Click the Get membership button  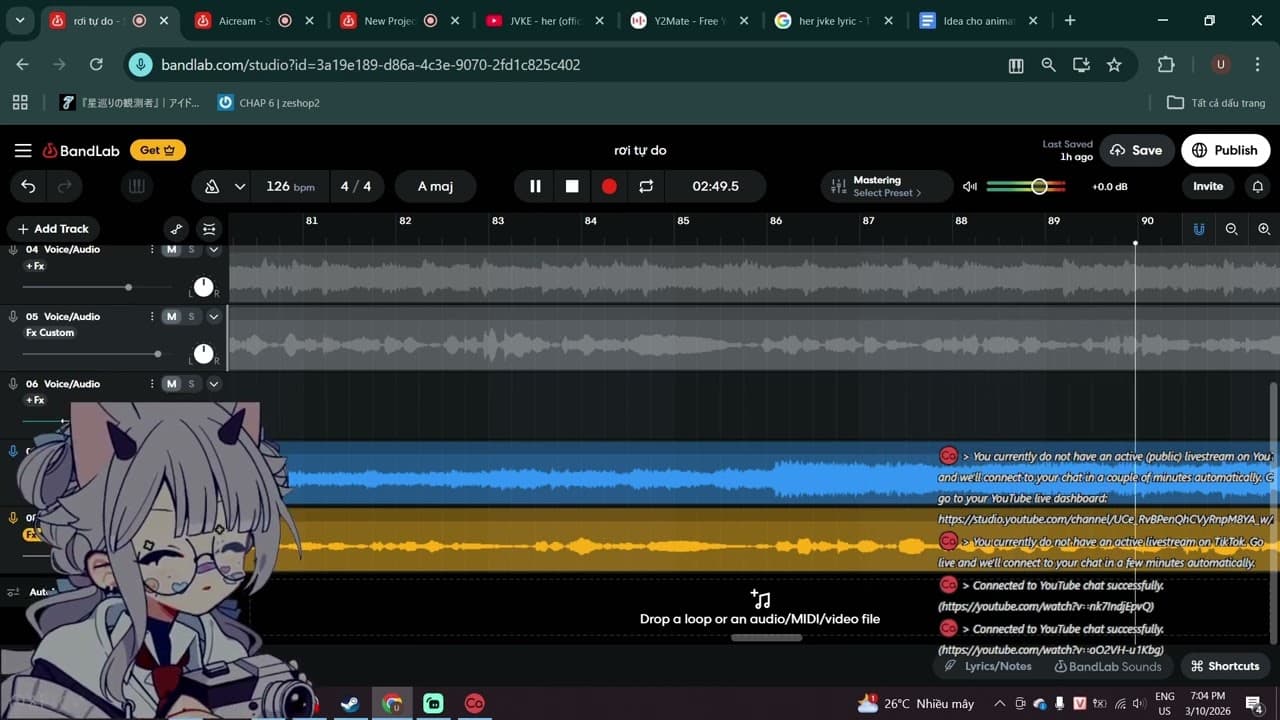coord(157,150)
